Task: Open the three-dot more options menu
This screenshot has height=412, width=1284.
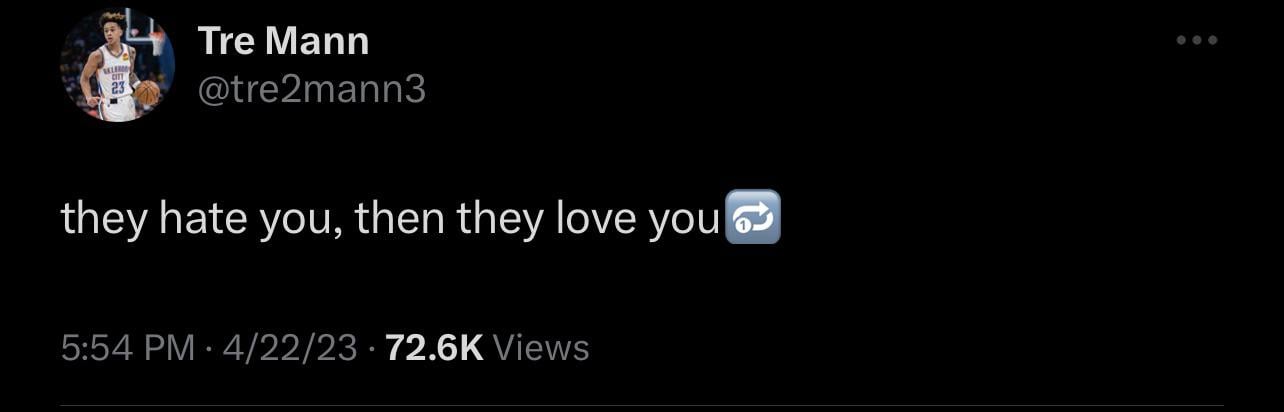Action: pos(1197,41)
